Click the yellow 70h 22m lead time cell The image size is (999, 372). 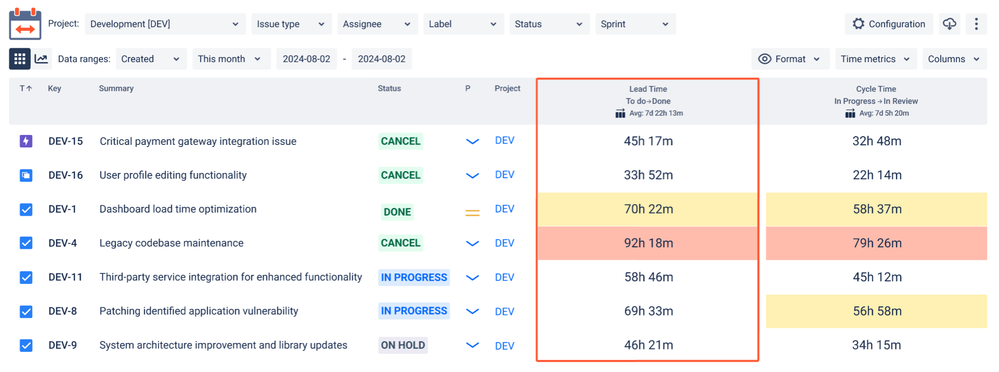coord(648,210)
